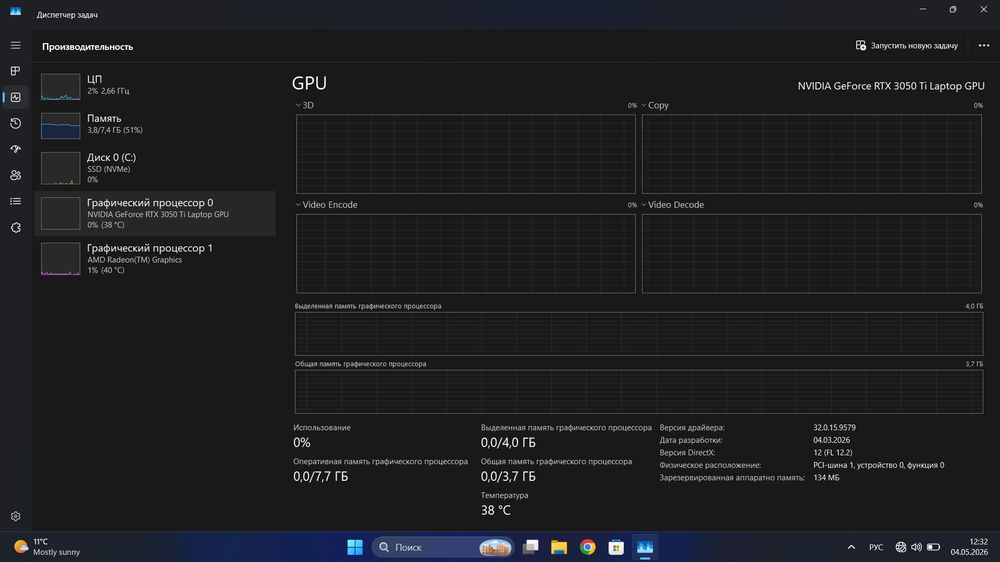Click the Video Decode graph area
Viewport: 1000px width, 562px height.
coord(811,253)
